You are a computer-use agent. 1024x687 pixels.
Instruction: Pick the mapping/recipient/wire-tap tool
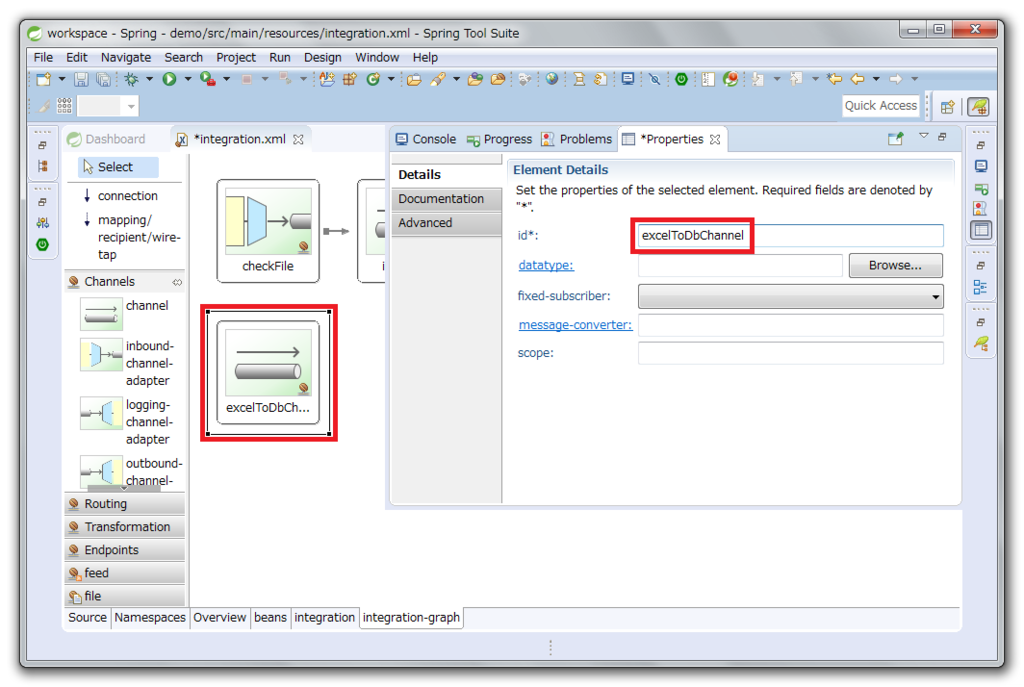tap(131, 237)
